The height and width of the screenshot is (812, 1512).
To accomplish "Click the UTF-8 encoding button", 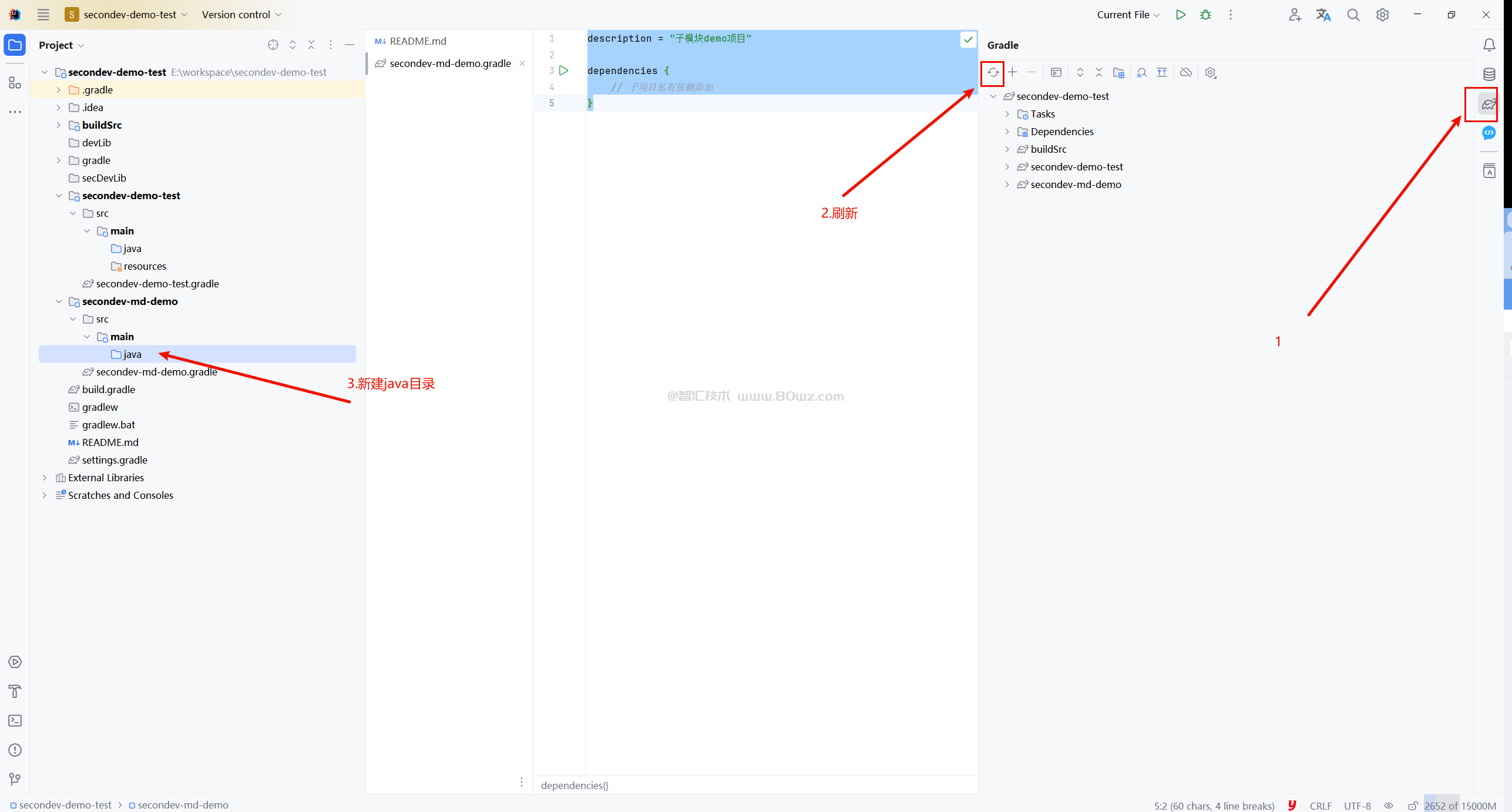I will click(x=1357, y=806).
